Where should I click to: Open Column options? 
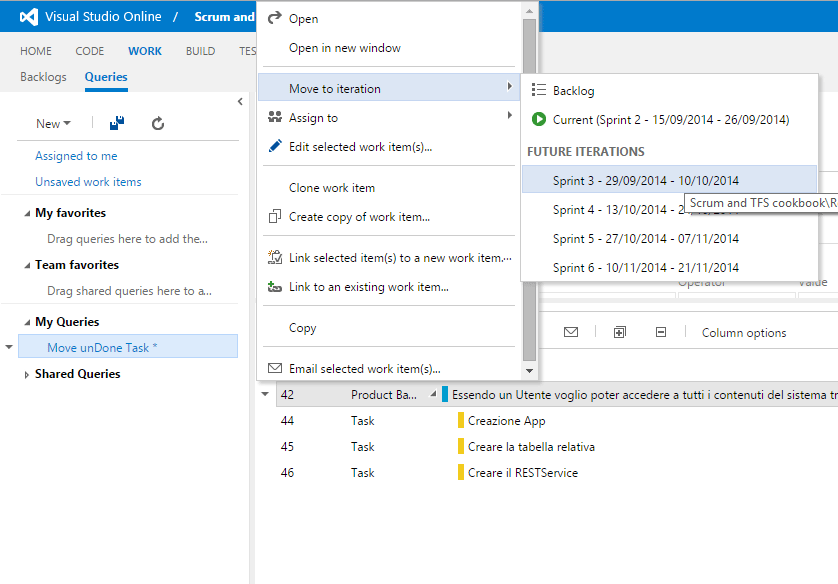tap(743, 333)
